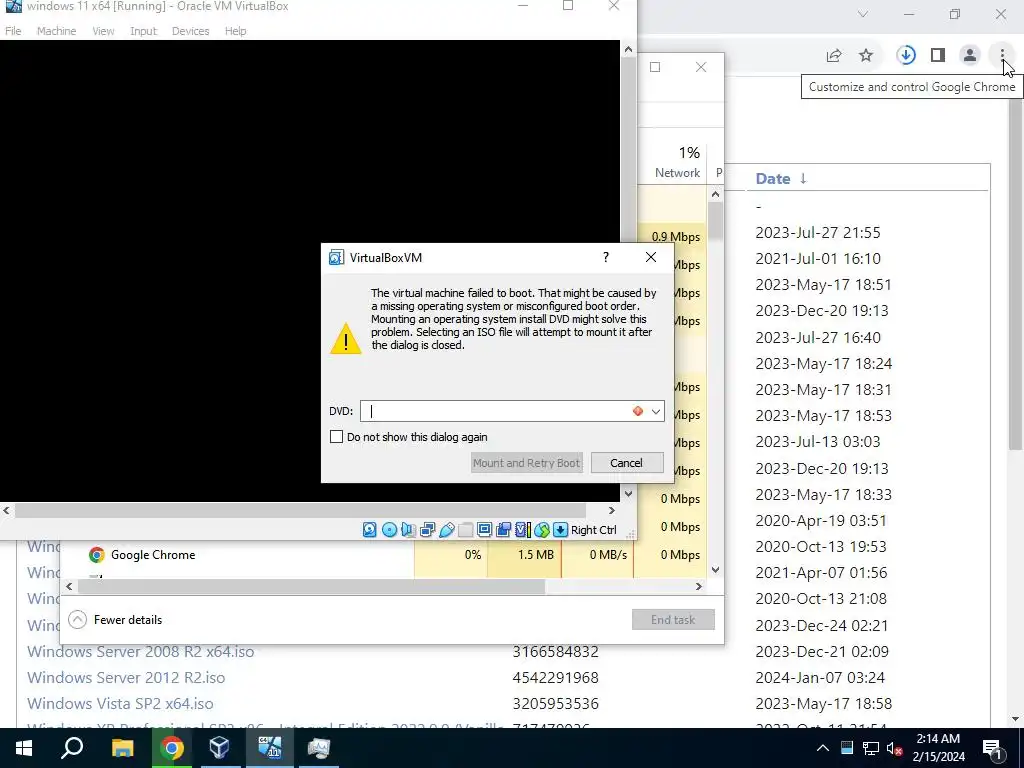Click the Task Manager vertical scrollbar down arrow
The image size is (1024, 768).
[x=715, y=569]
